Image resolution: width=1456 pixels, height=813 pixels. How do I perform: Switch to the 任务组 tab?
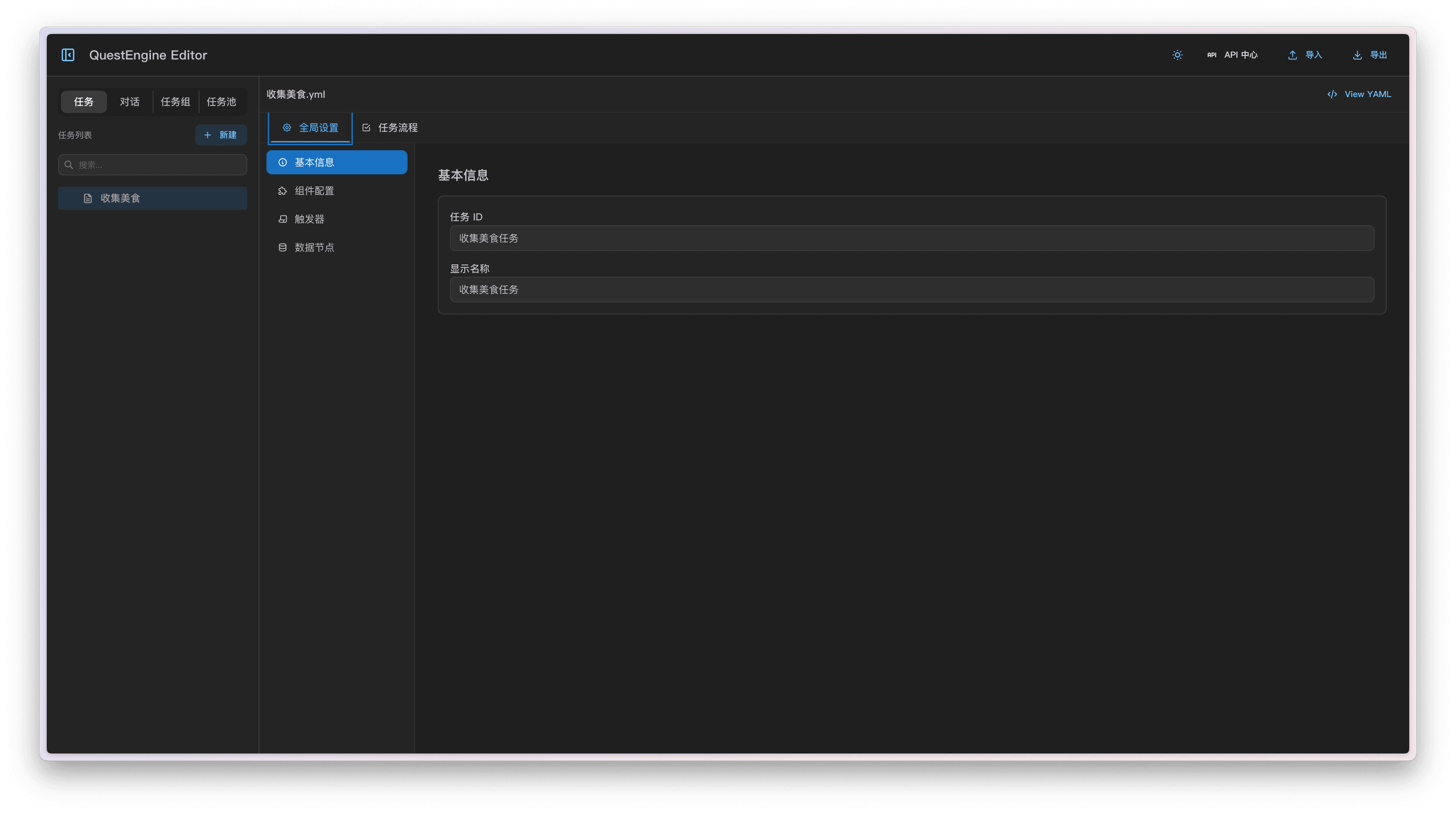175,102
